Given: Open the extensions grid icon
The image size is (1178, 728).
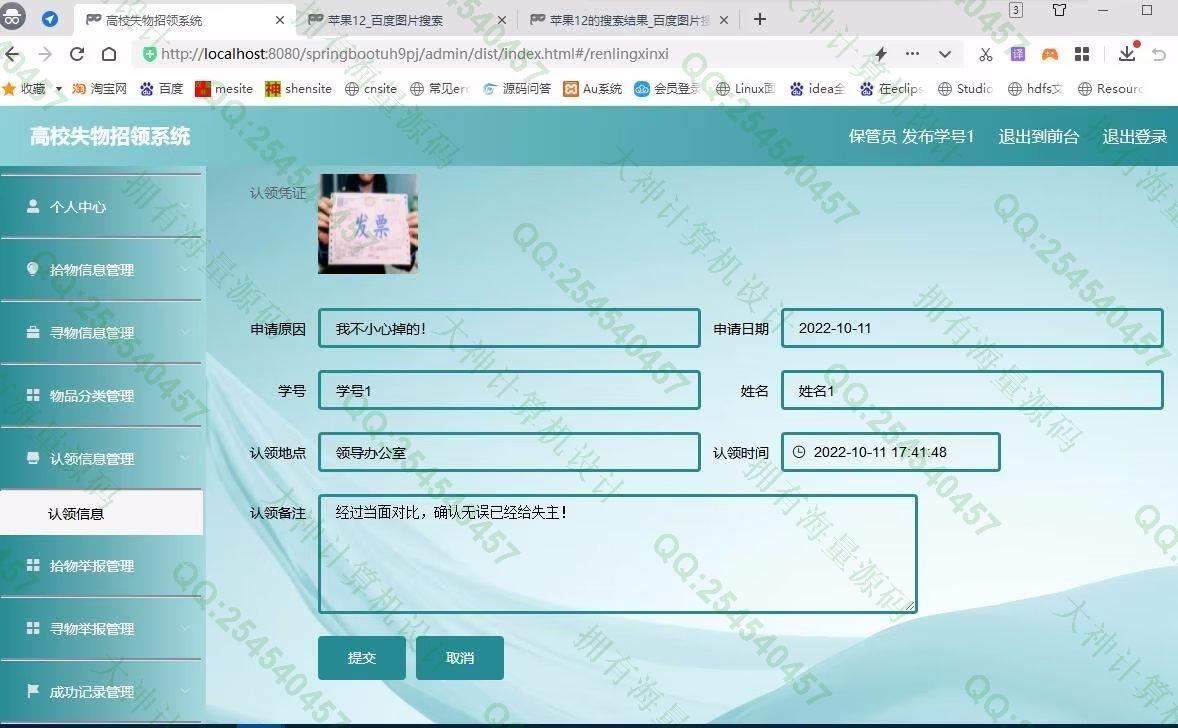Looking at the screenshot, I should click(1082, 54).
